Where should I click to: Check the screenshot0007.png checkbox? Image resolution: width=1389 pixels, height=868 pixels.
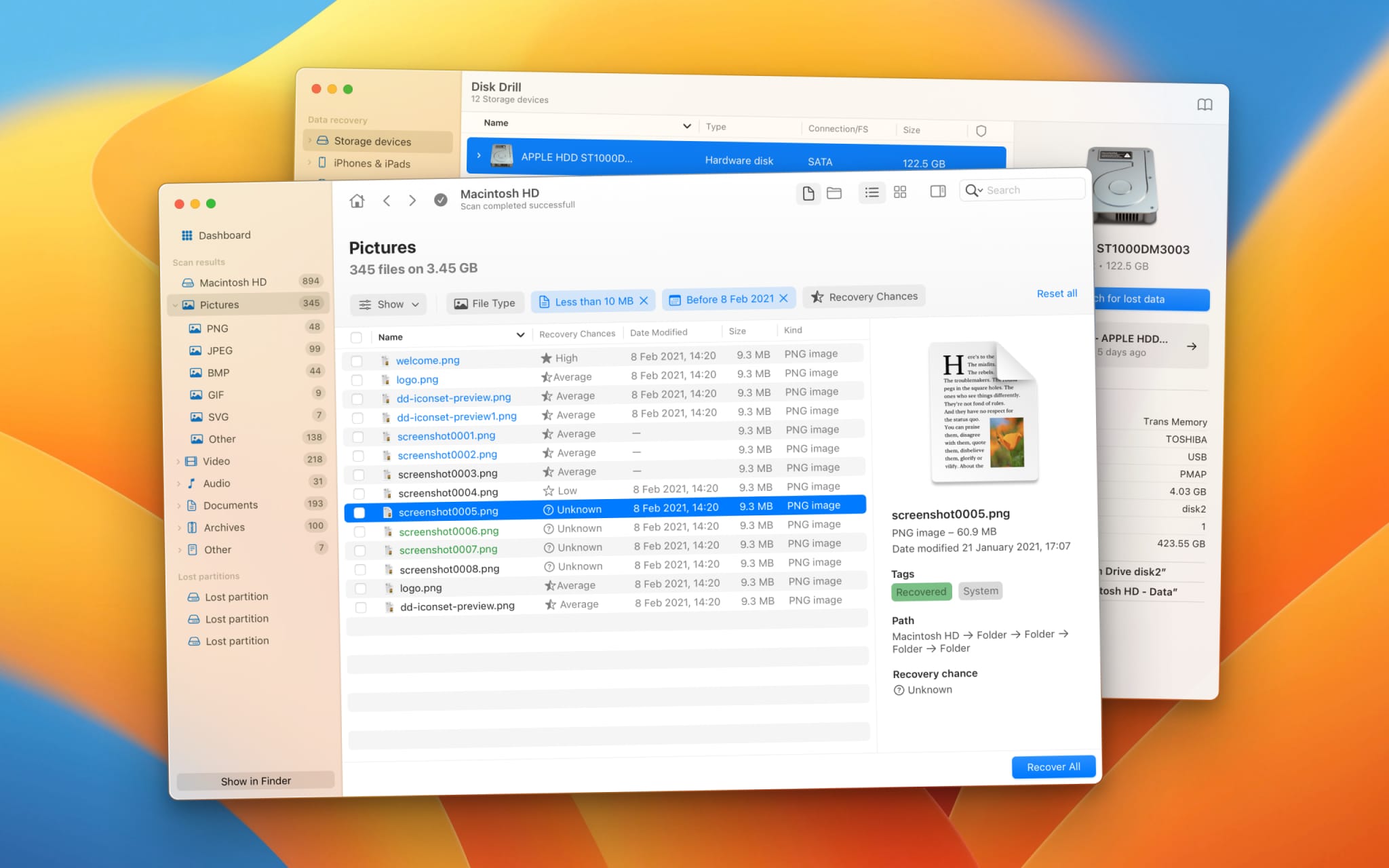point(360,551)
